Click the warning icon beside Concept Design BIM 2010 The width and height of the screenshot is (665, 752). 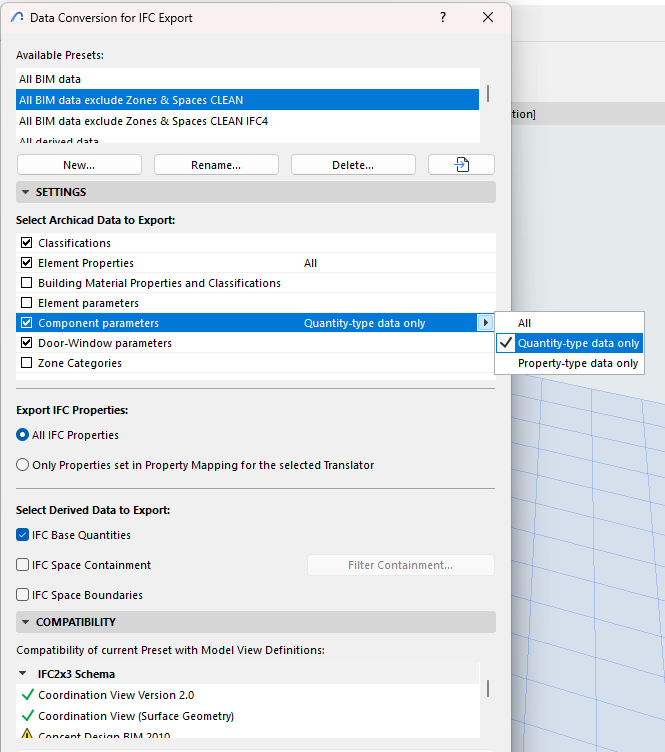27,737
